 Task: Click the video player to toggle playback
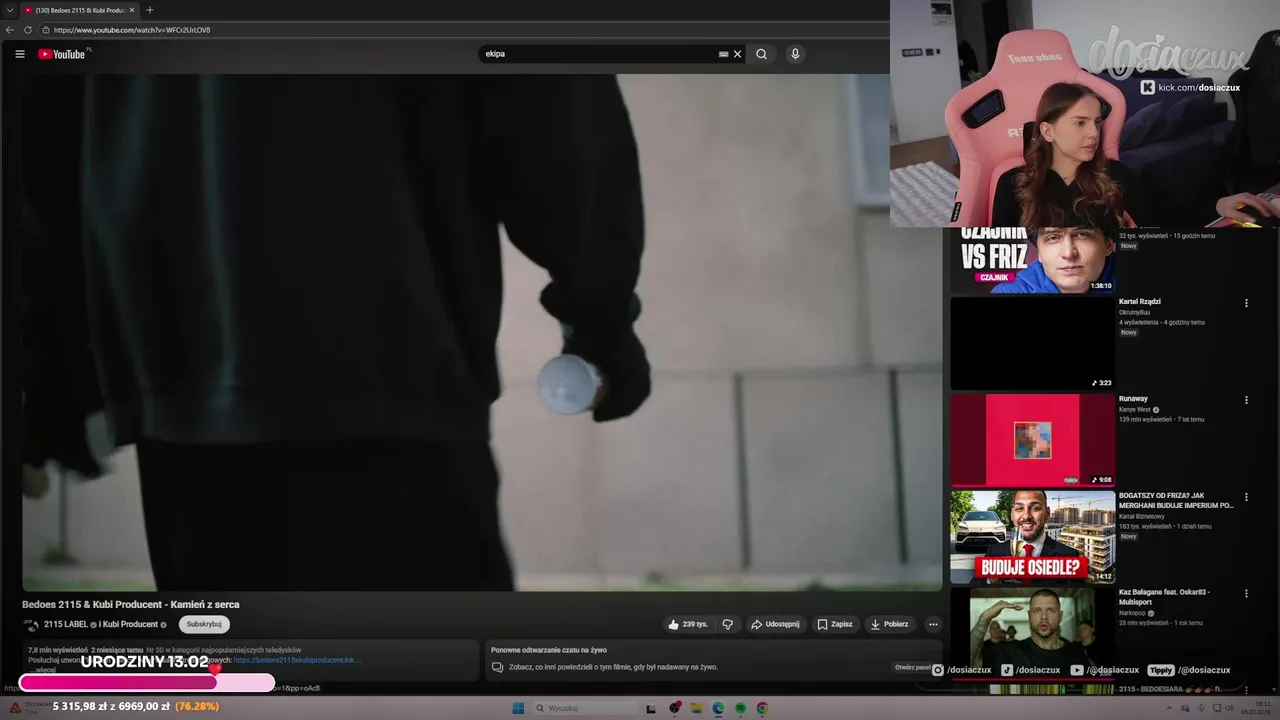[482, 332]
